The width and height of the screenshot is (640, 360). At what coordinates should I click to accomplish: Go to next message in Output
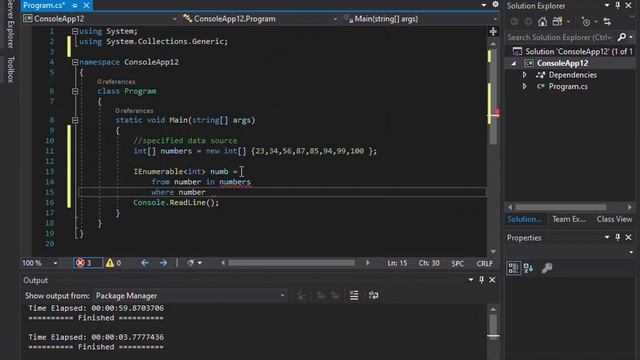(335, 295)
